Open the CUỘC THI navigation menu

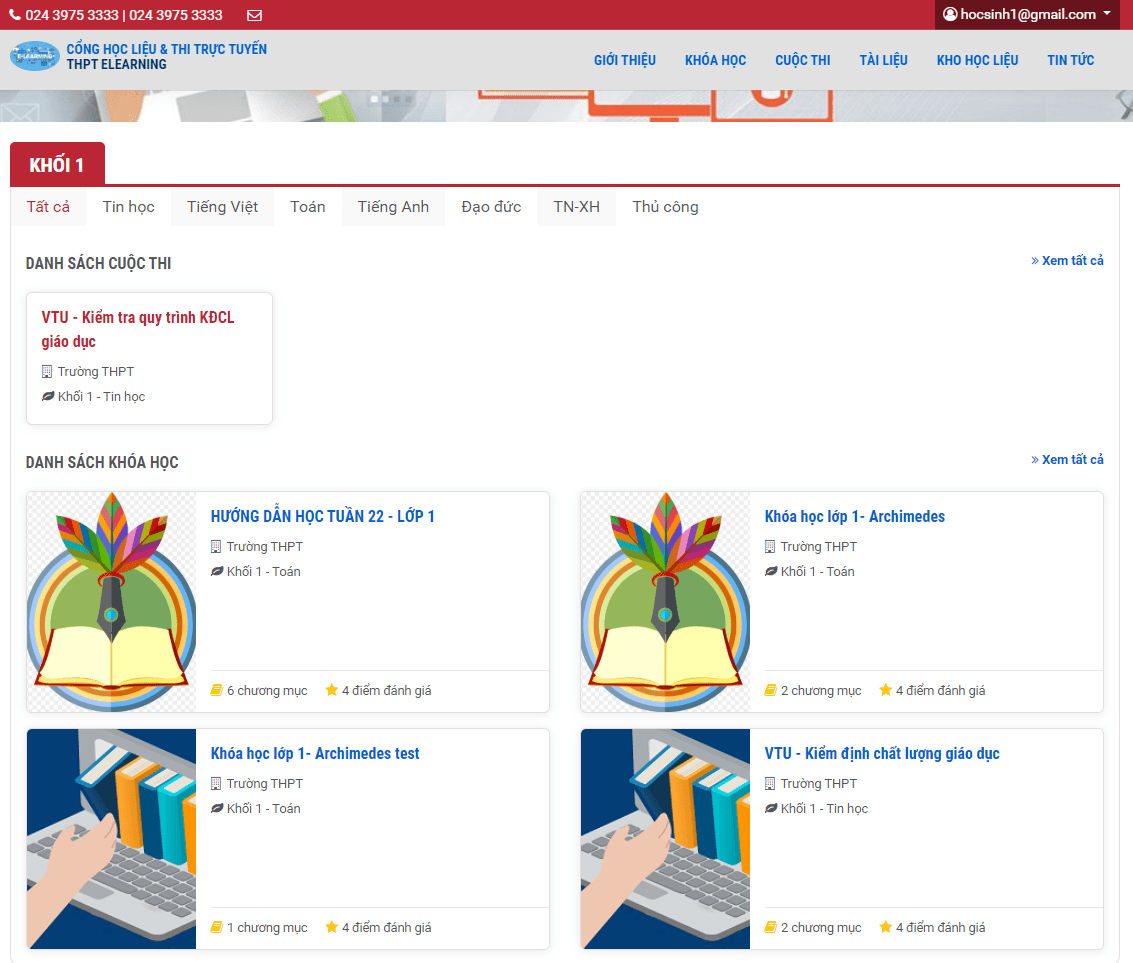tap(802, 60)
